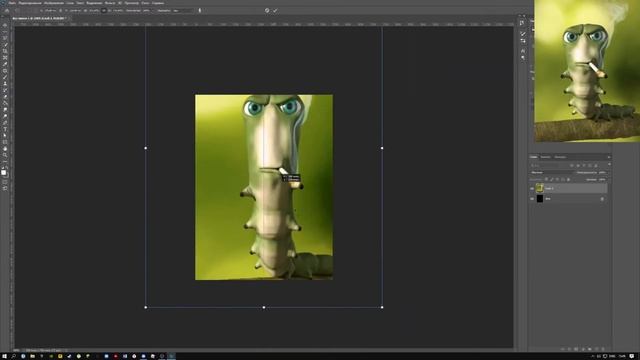Viewport: 640px width, 360px height.
Task: Select the Eraser tool
Action: coord(5,97)
